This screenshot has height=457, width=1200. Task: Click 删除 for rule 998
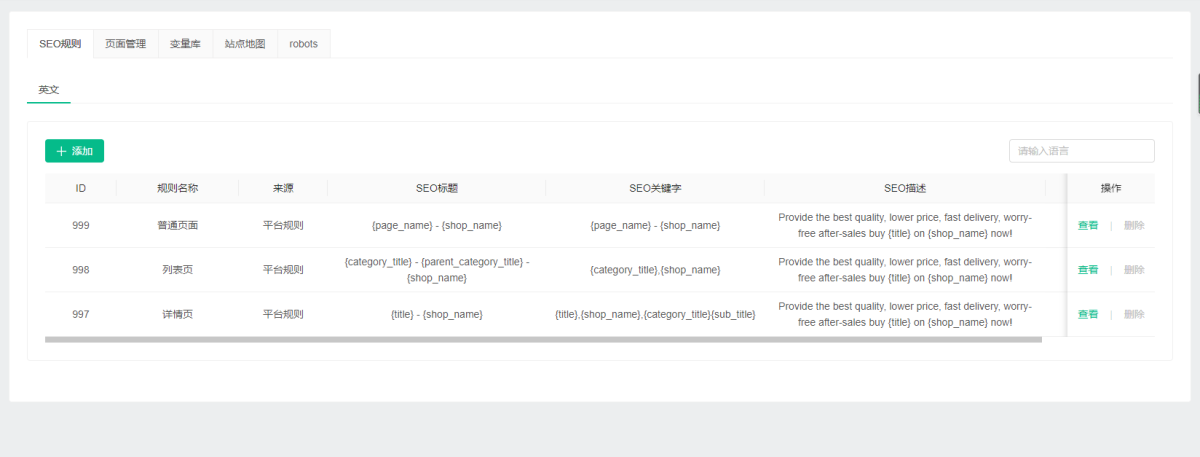tap(1134, 270)
